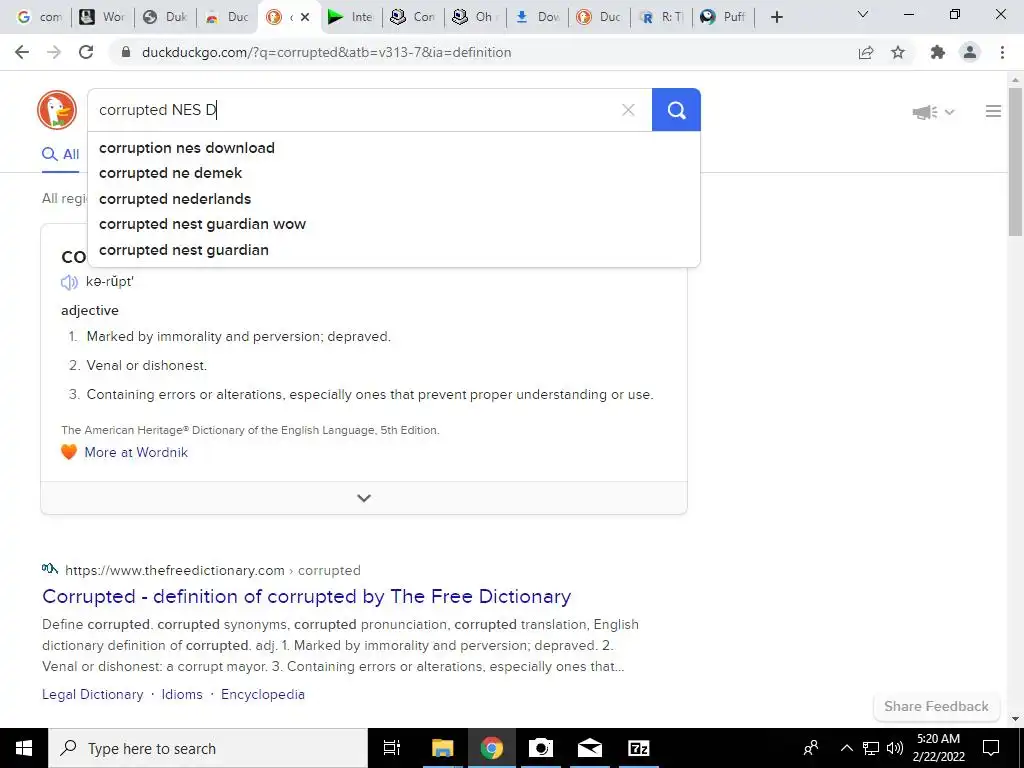Image resolution: width=1024 pixels, height=768 pixels.
Task: Click the Share Feedback button
Action: (936, 706)
